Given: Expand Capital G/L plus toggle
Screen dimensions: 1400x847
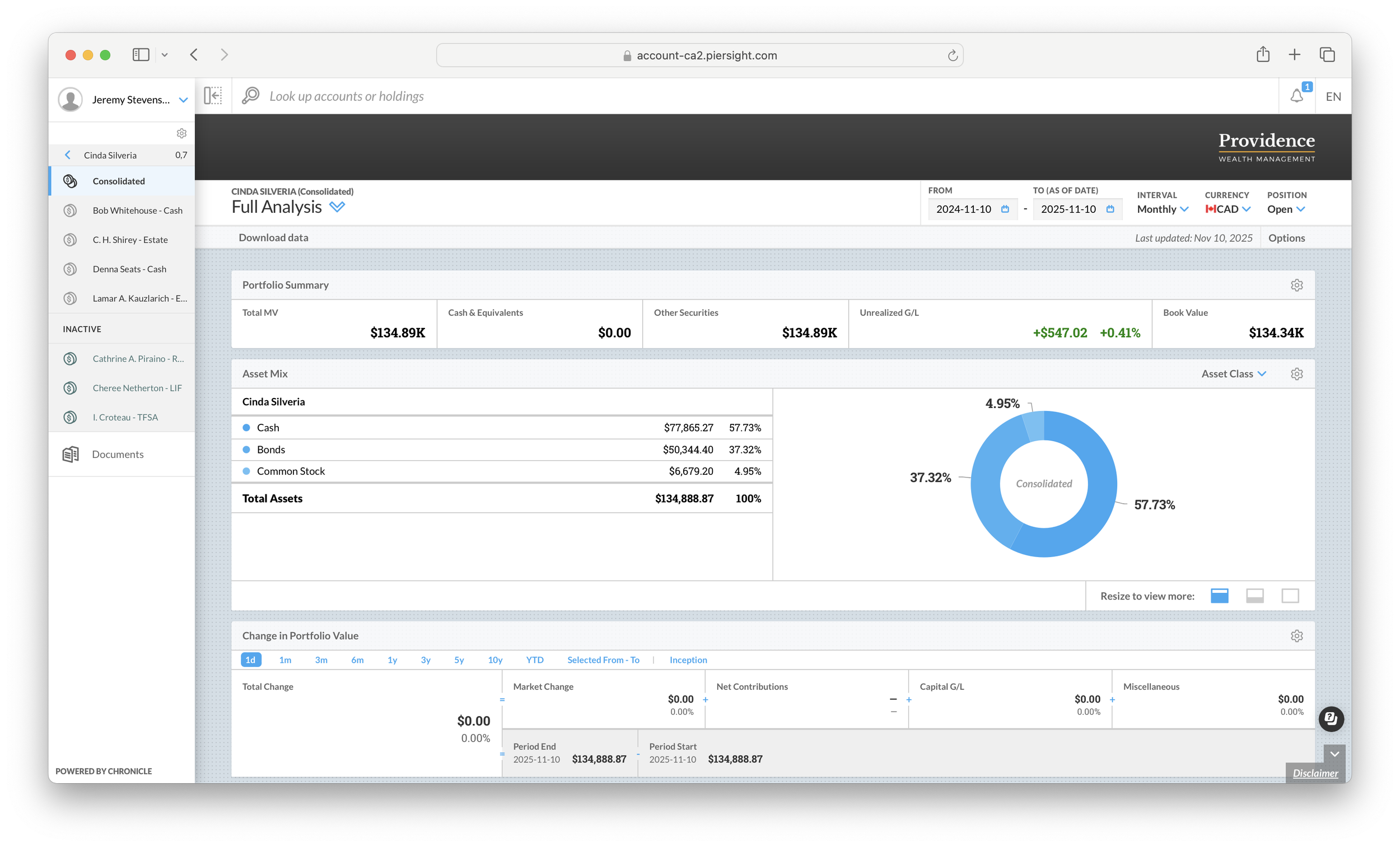Looking at the screenshot, I should pyautogui.click(x=1112, y=699).
